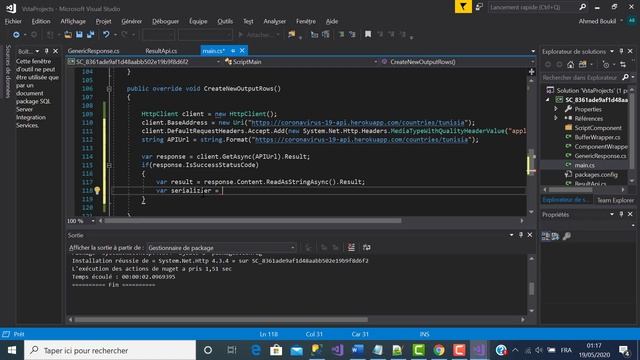The width and height of the screenshot is (640, 360).
Task: Click the Lancement rapide search field
Action: coord(532,7)
